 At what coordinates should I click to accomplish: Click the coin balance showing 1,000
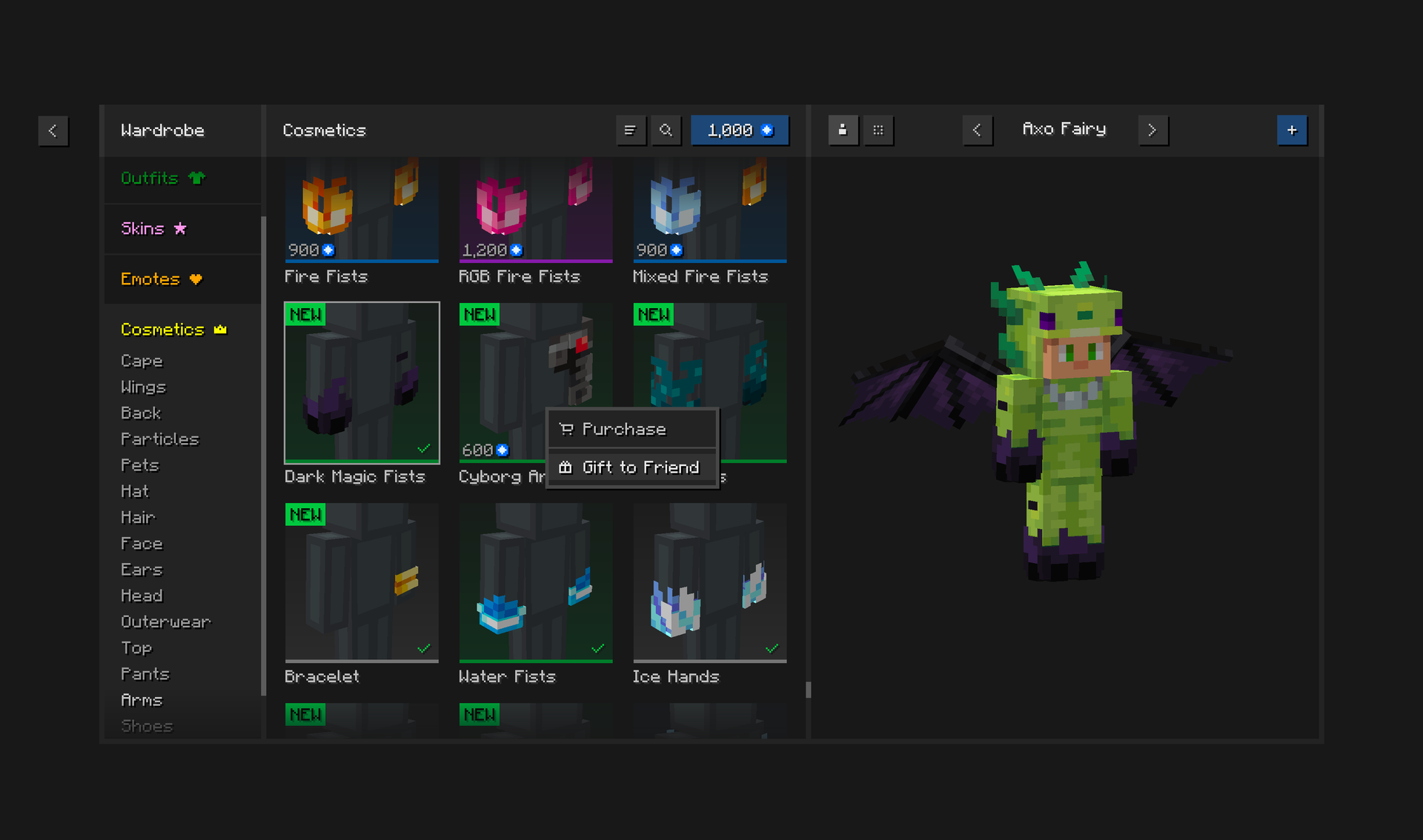coord(739,130)
